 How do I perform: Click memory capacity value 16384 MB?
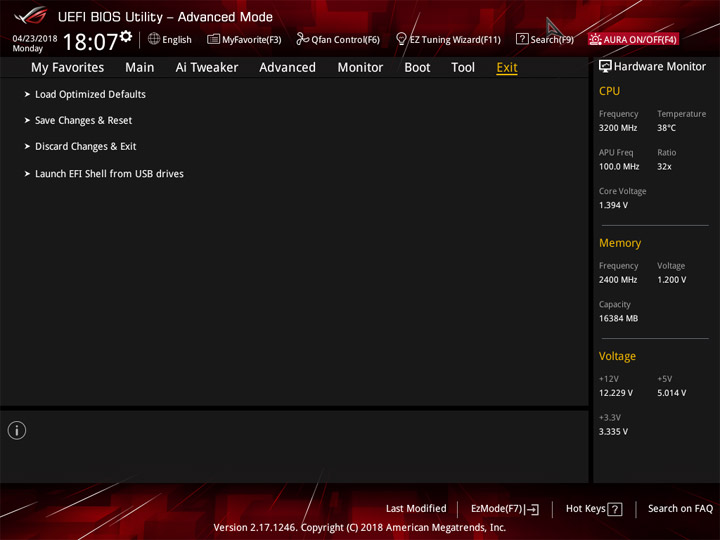click(x=618, y=318)
